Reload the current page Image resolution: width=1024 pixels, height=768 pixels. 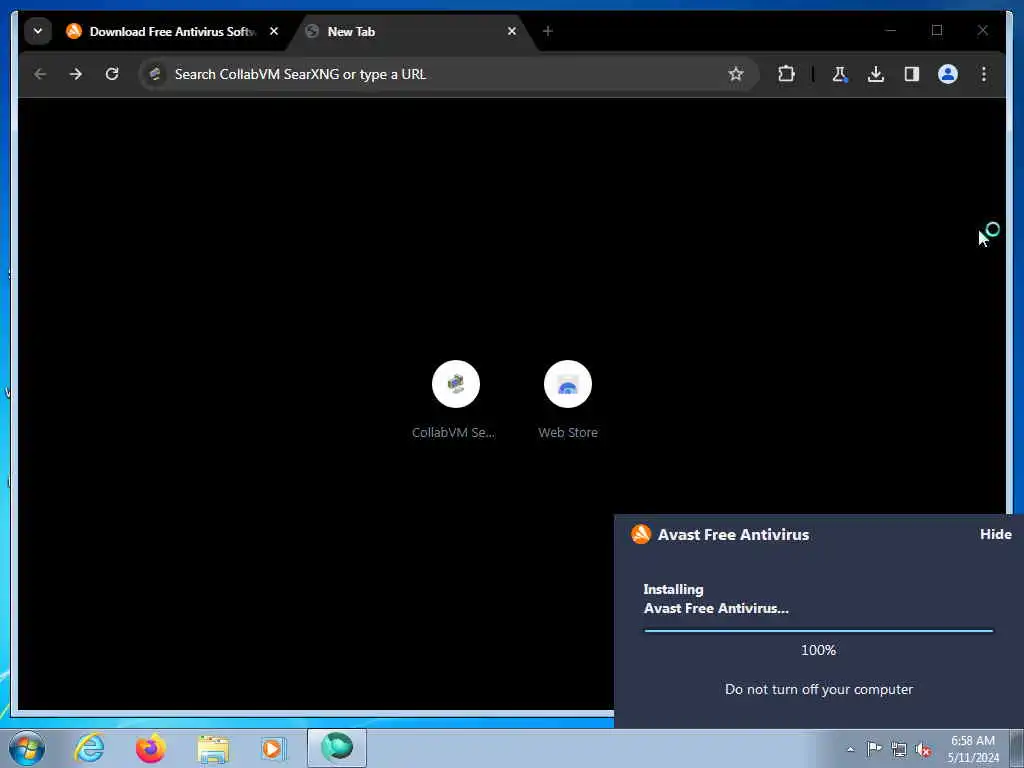[x=112, y=74]
